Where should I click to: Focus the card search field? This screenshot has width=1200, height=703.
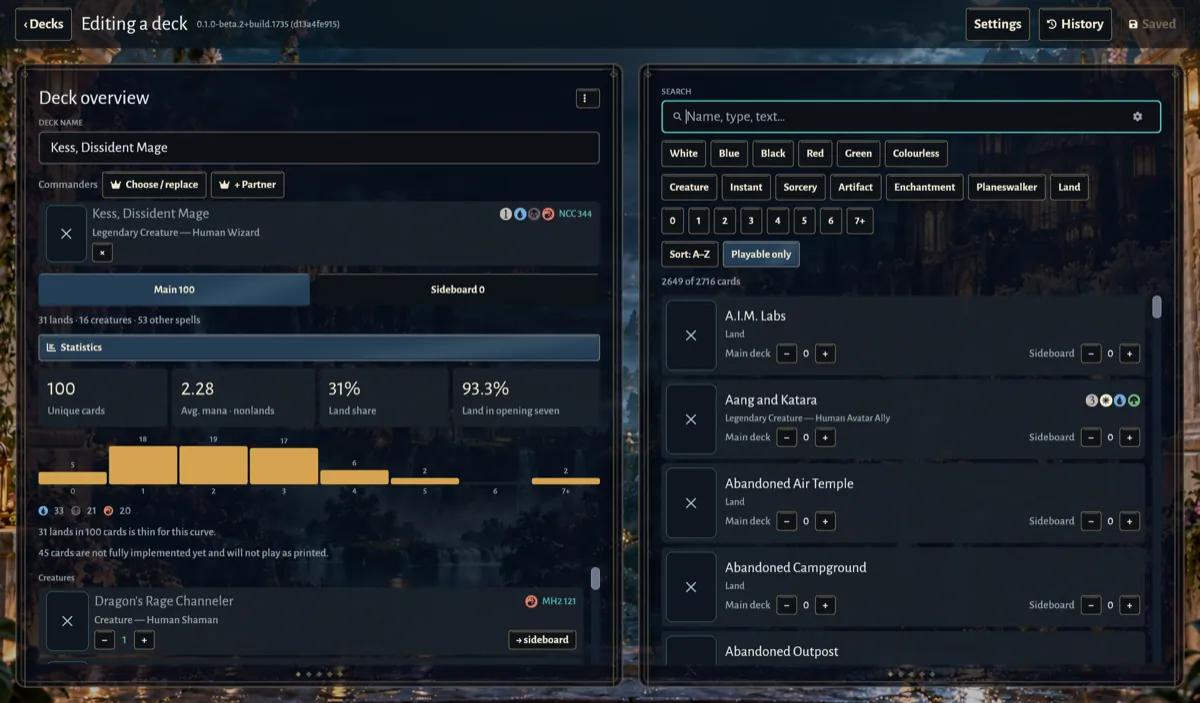tap(911, 117)
